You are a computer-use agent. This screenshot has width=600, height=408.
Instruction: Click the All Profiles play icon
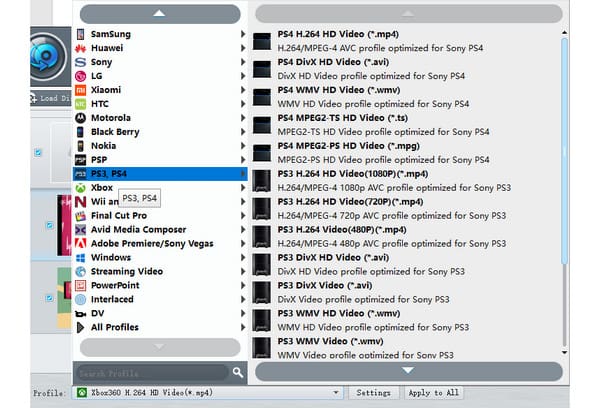coord(80,328)
